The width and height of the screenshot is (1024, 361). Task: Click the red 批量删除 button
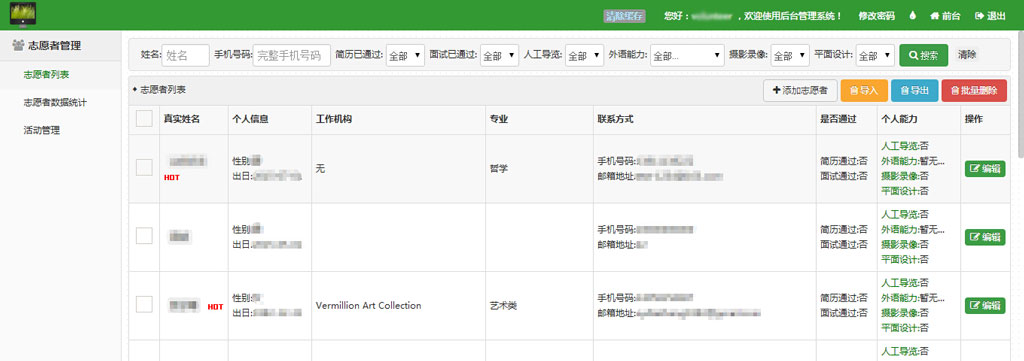coord(974,91)
